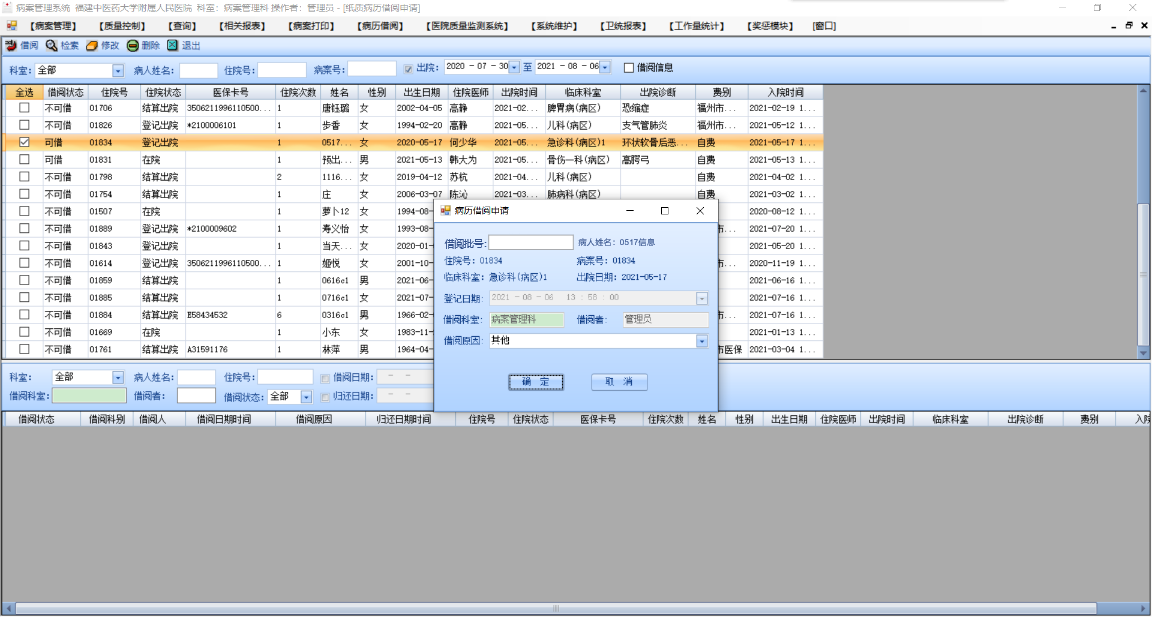Open the 借阅状态 dropdown in lower filter
The image size is (1154, 620).
pos(306,397)
